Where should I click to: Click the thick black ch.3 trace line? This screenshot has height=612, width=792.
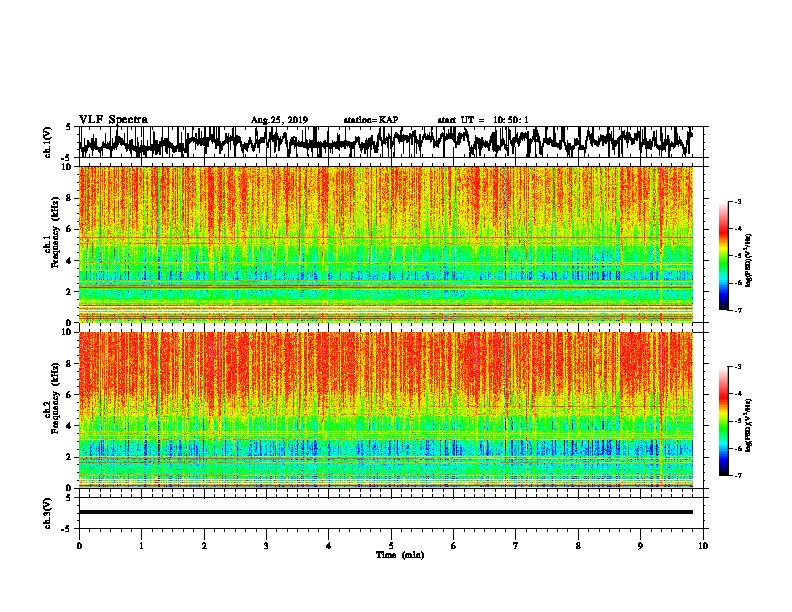[386, 512]
